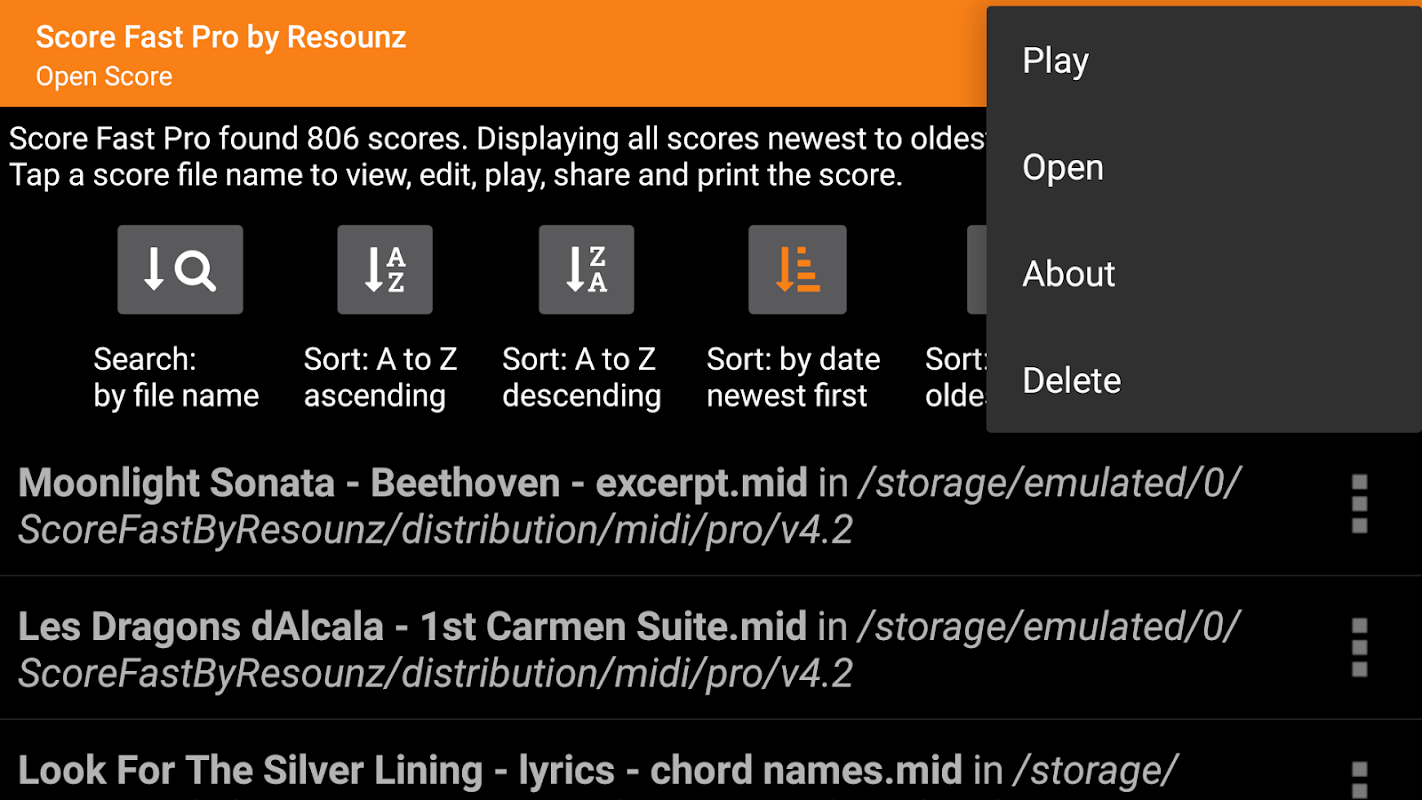Viewport: 1422px width, 800px height.
Task: Sort scores Z to A descending icon
Action: pos(586,270)
